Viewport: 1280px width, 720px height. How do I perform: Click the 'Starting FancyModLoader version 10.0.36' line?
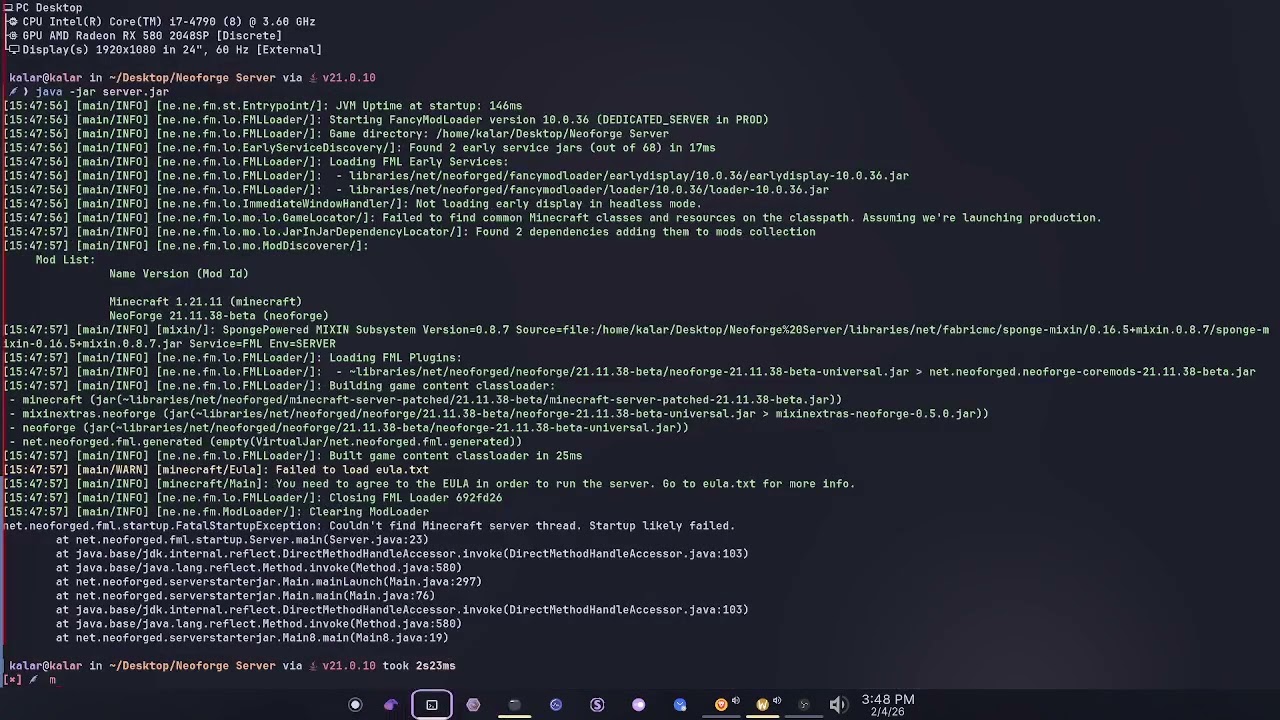386,119
